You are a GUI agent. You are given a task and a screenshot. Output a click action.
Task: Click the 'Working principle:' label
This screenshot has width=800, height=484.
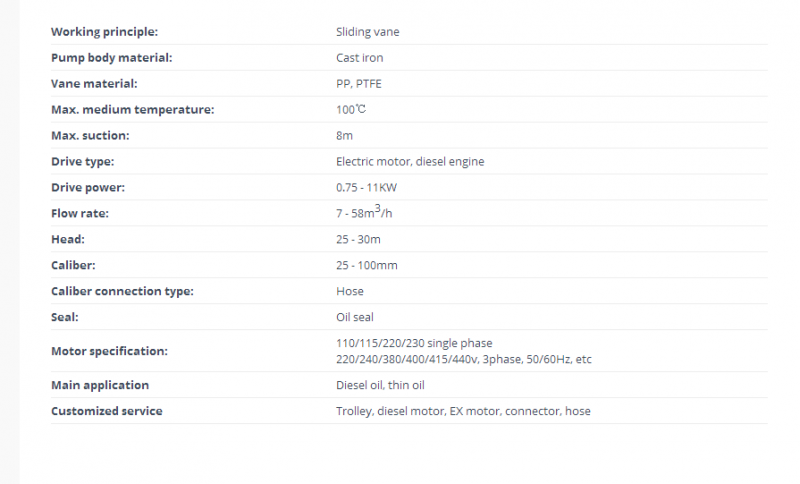pyautogui.click(x=105, y=32)
